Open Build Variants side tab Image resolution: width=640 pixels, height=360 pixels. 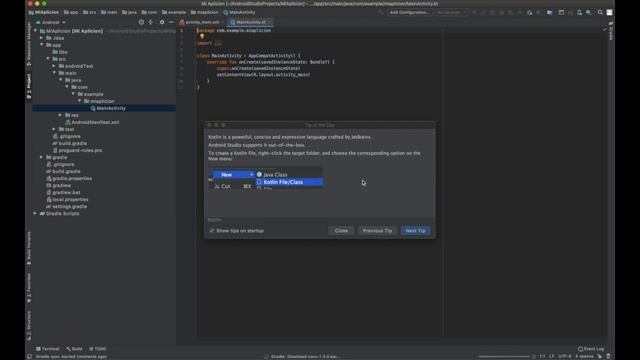click(x=29, y=248)
